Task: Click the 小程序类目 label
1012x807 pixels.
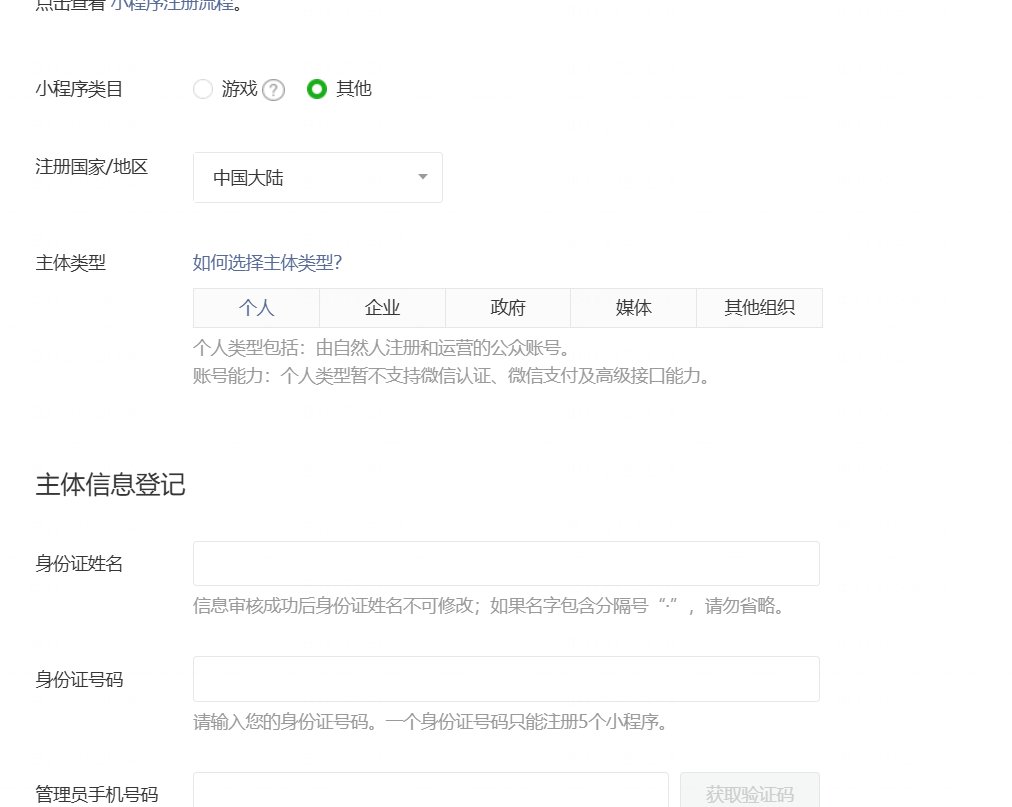Action: tap(79, 89)
